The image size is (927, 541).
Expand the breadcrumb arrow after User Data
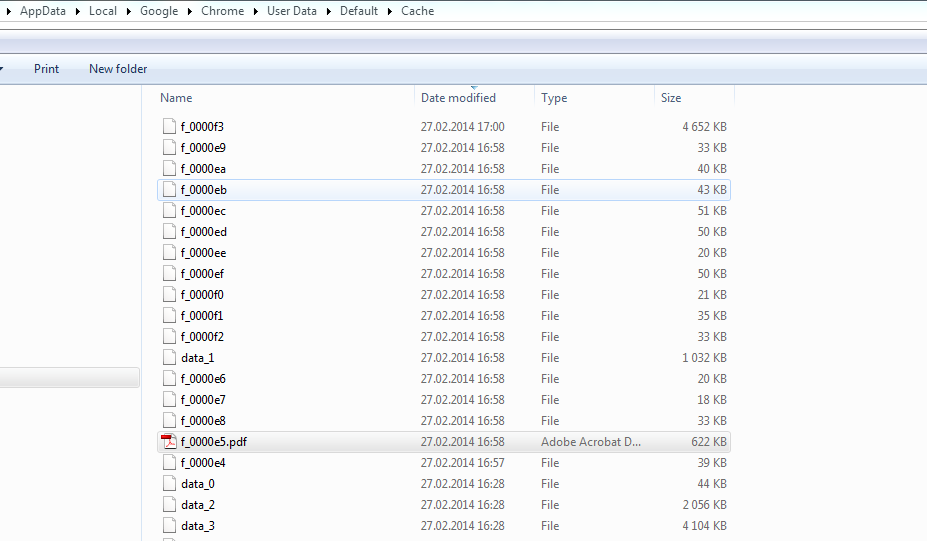328,11
